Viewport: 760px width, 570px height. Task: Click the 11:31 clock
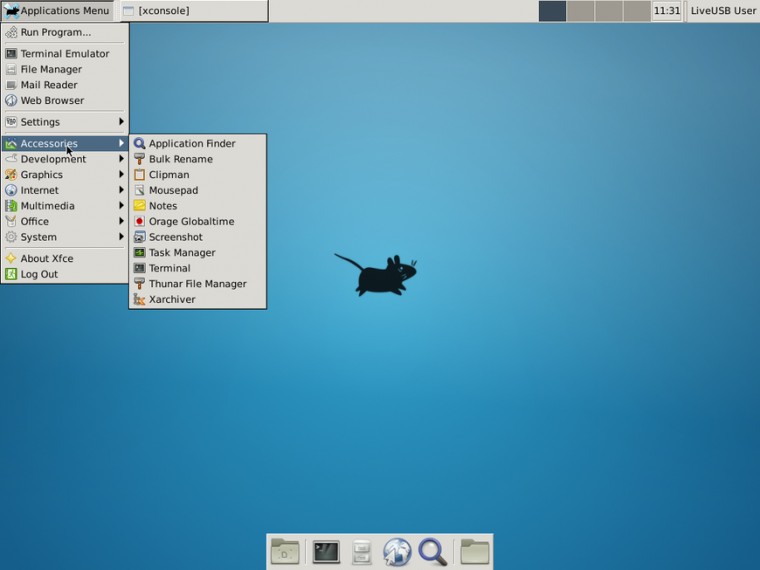667,11
